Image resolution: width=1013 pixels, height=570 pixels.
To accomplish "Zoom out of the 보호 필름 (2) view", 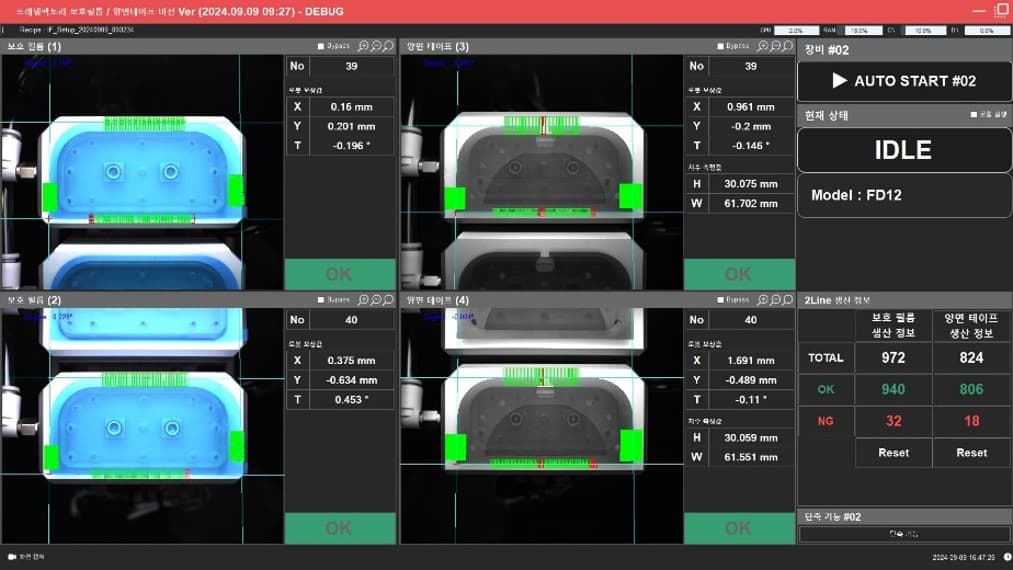I will (x=376, y=300).
